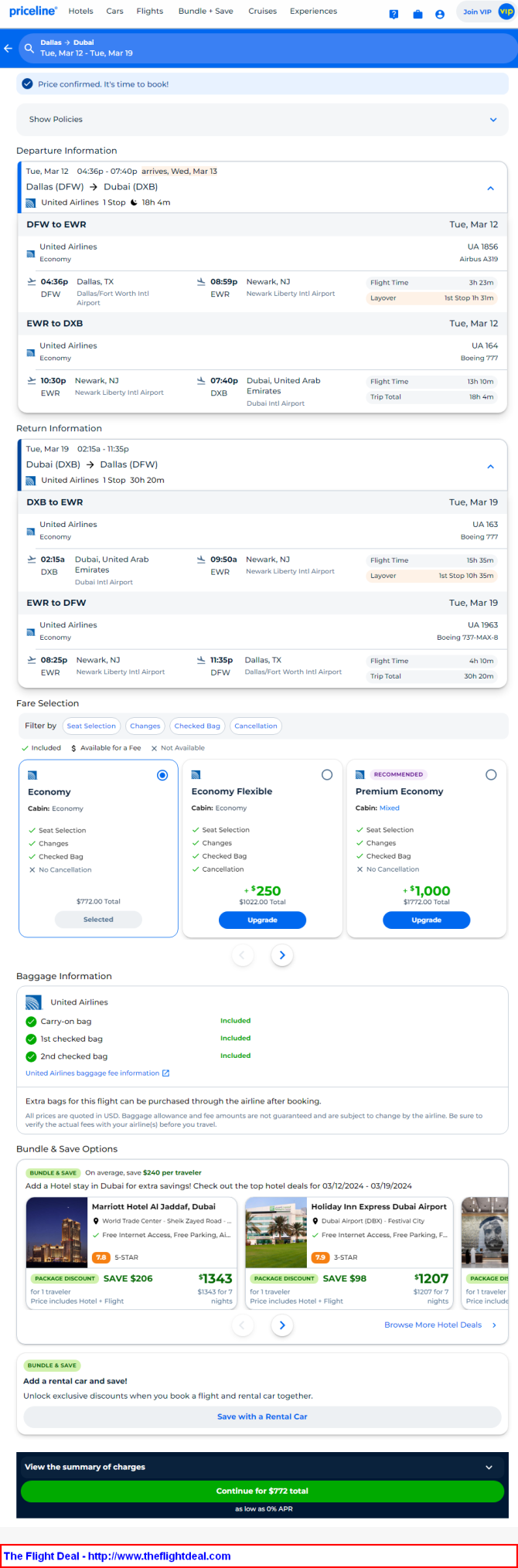Toggle the Cancellation filter chip

click(256, 726)
